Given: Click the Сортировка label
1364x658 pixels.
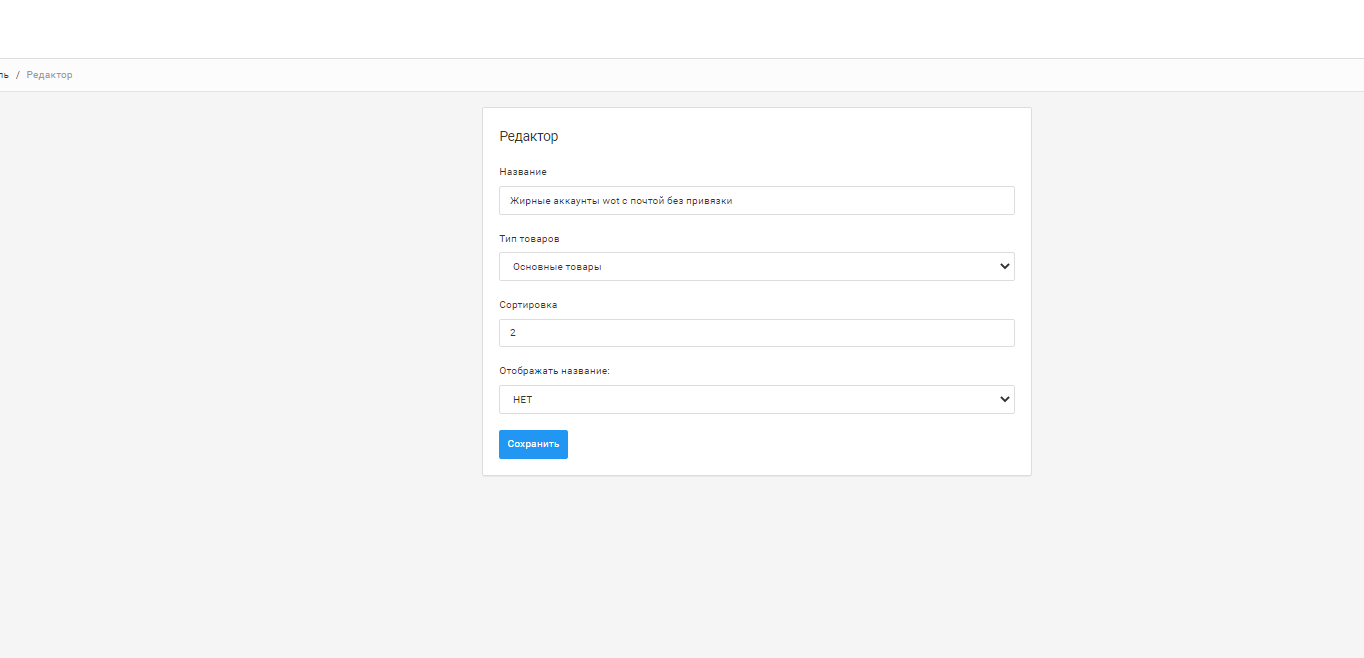Looking at the screenshot, I should point(528,305).
